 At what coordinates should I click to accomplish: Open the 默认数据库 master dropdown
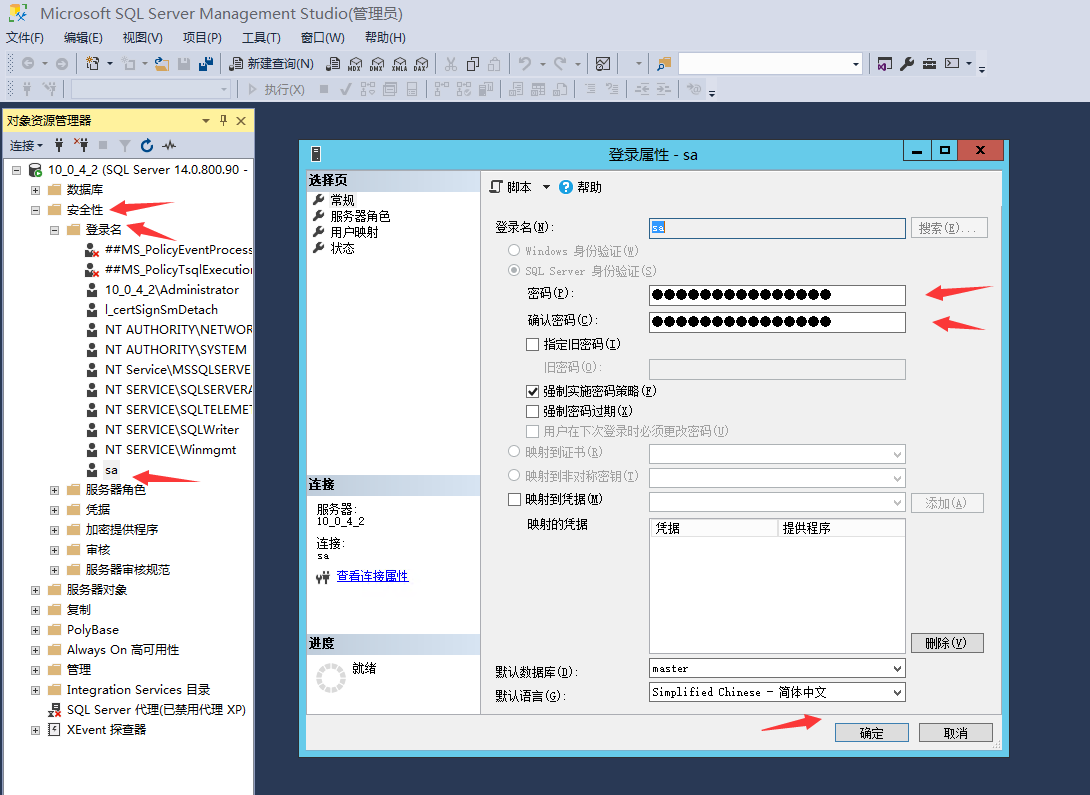(896, 668)
